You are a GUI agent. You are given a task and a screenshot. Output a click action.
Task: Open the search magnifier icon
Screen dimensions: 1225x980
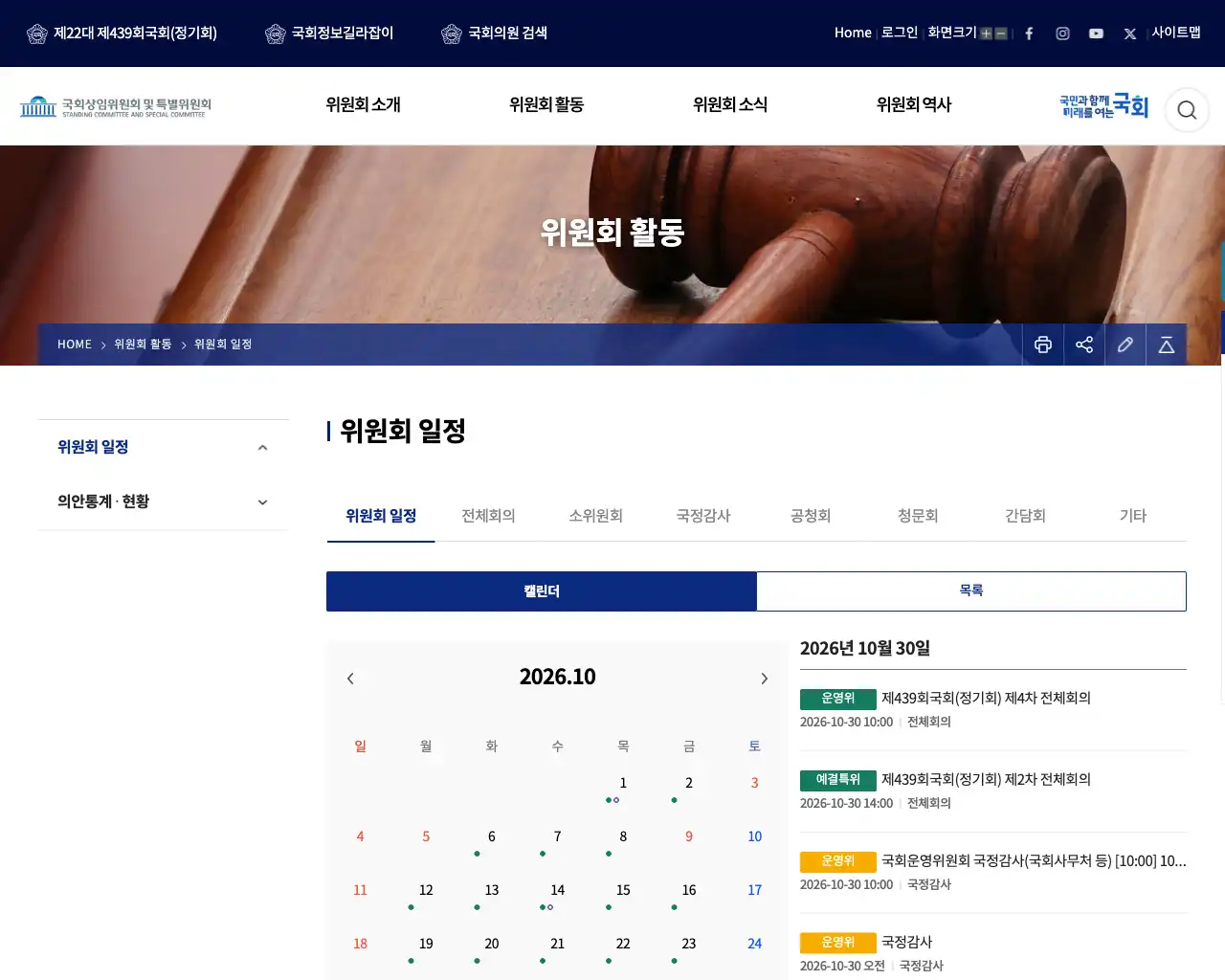point(1187,110)
